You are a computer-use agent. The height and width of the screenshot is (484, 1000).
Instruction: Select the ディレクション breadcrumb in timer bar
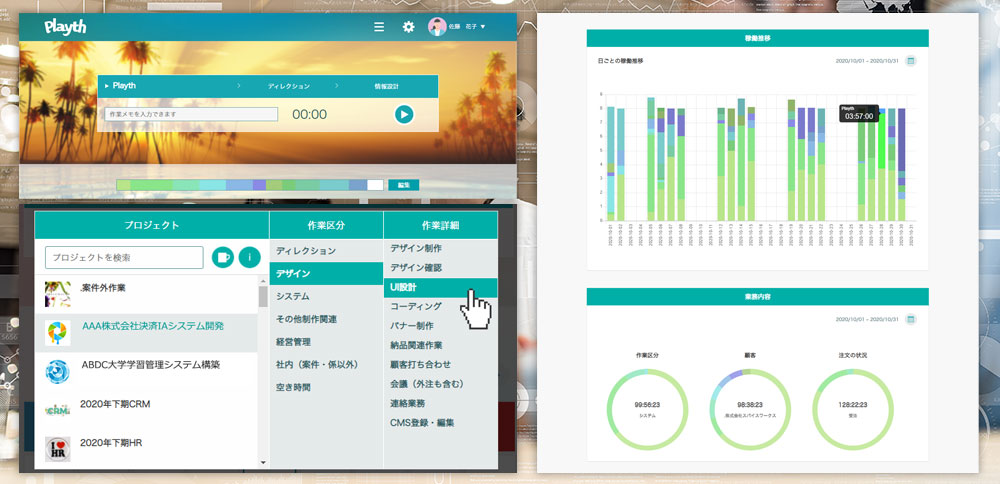tap(288, 86)
